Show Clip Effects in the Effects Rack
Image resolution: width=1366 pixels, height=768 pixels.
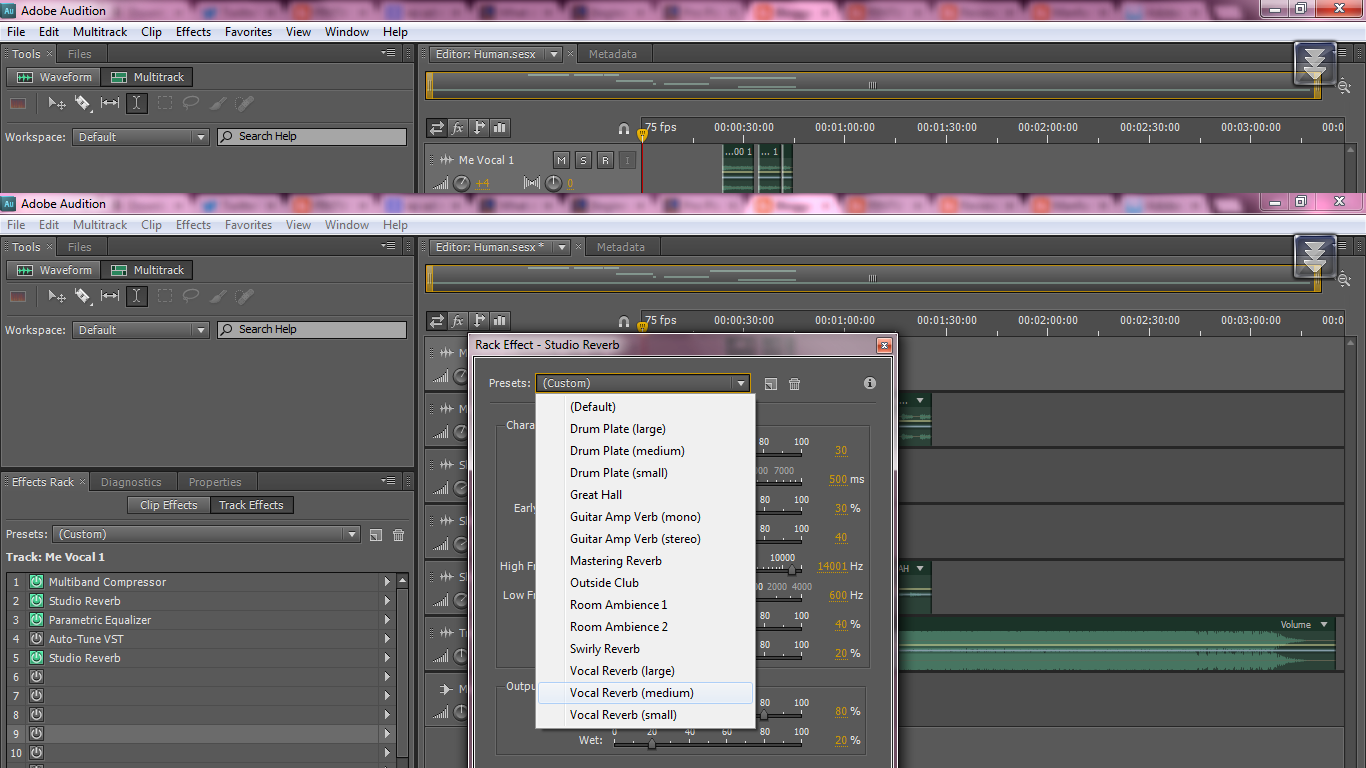169,505
